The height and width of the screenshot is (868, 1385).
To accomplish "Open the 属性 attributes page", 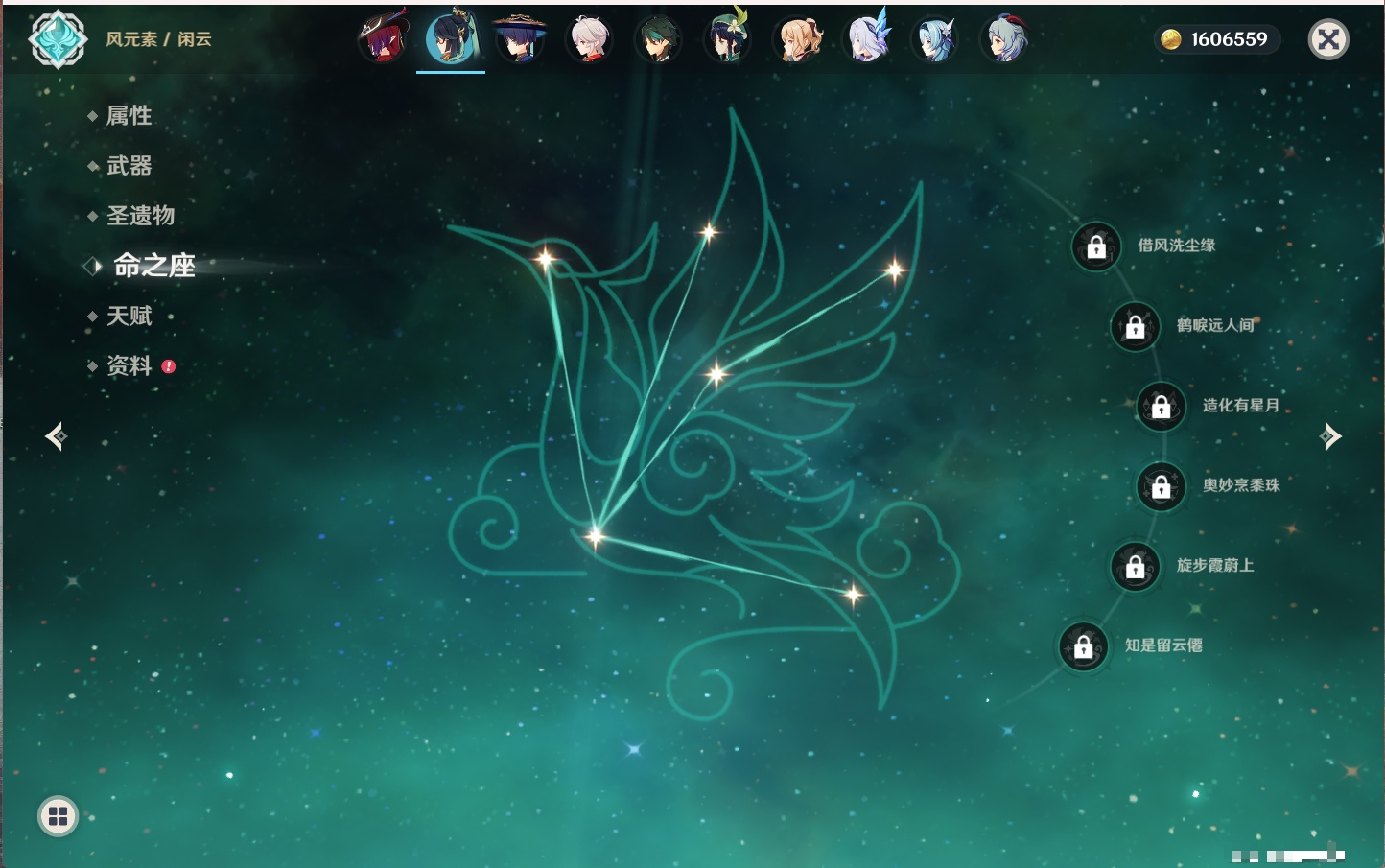I will pyautogui.click(x=129, y=116).
